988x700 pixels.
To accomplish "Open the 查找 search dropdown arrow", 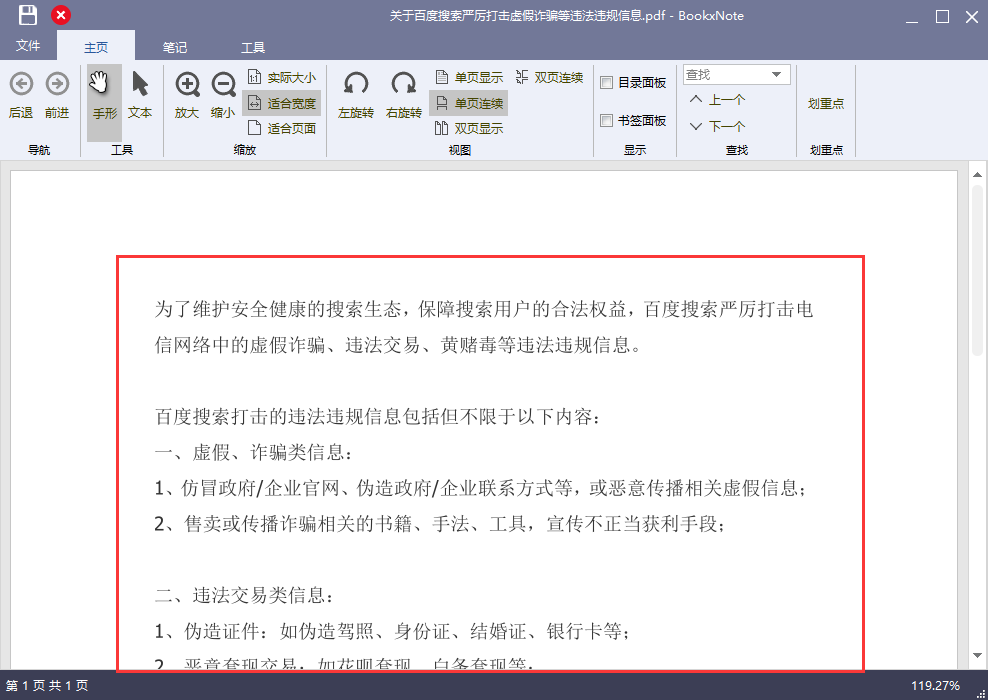I will 777,74.
